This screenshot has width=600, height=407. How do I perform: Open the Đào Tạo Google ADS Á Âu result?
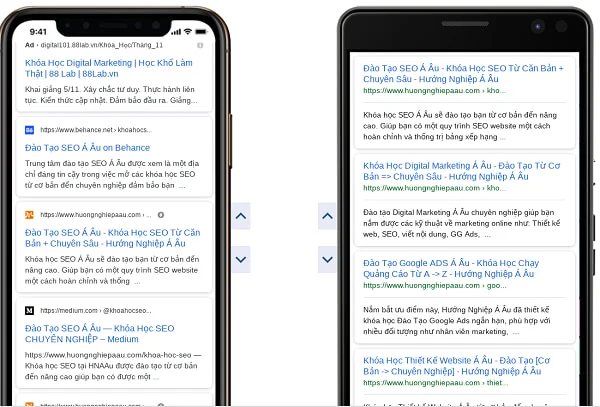pos(451,268)
